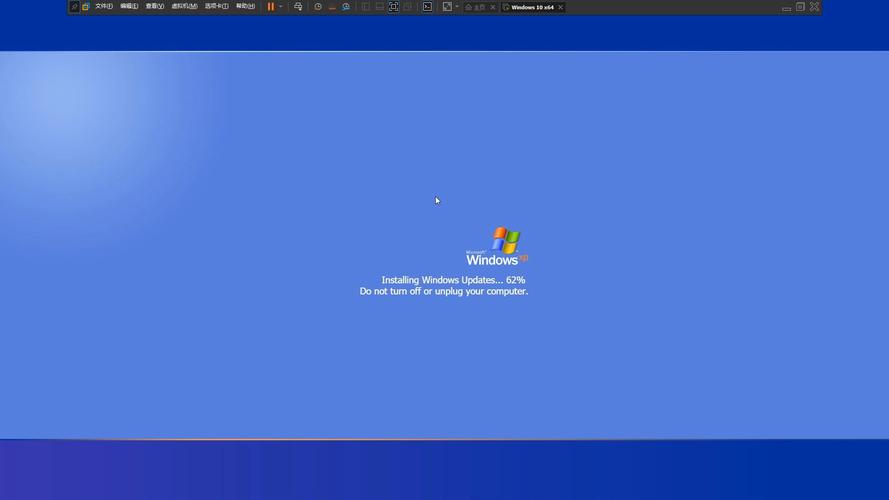Open the 虚拟机 (VM) menu

point(184,6)
